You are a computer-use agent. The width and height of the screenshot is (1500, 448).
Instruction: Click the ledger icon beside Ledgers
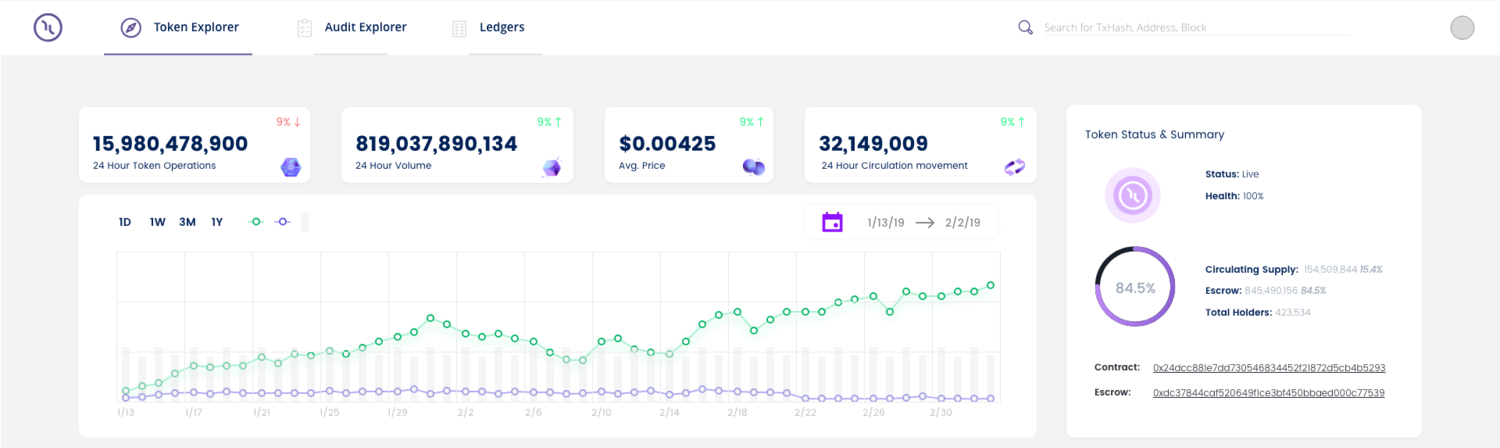pos(459,28)
